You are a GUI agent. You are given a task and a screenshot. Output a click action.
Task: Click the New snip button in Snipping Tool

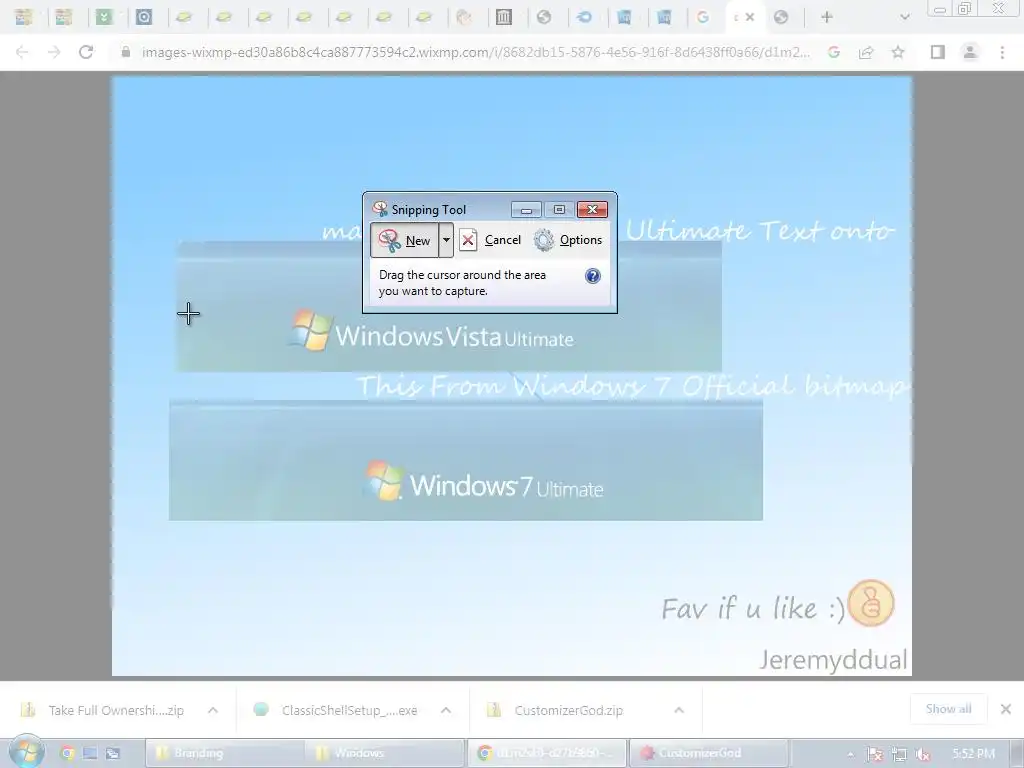(x=404, y=240)
